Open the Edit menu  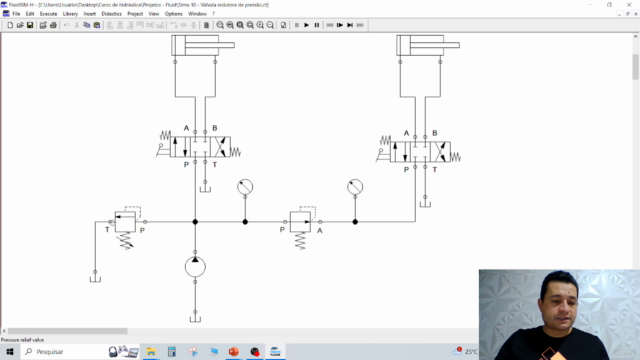(30, 14)
